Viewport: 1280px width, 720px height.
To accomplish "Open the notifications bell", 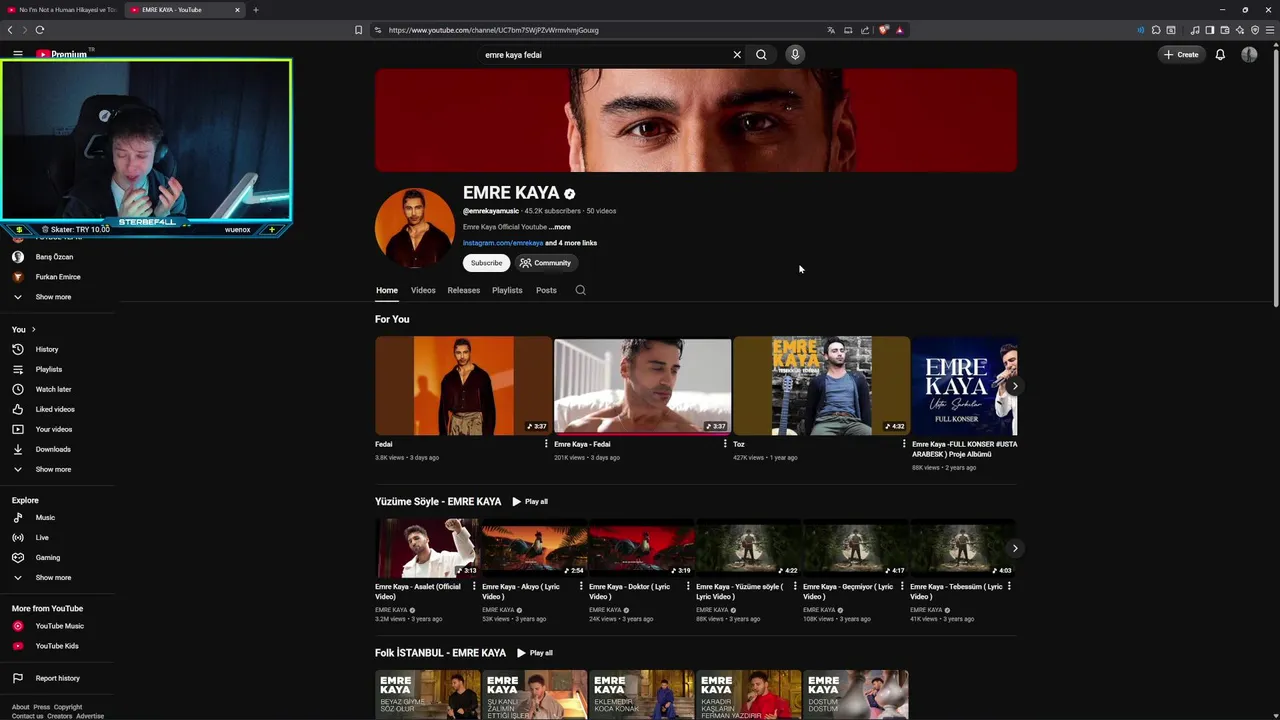I will (x=1220, y=55).
